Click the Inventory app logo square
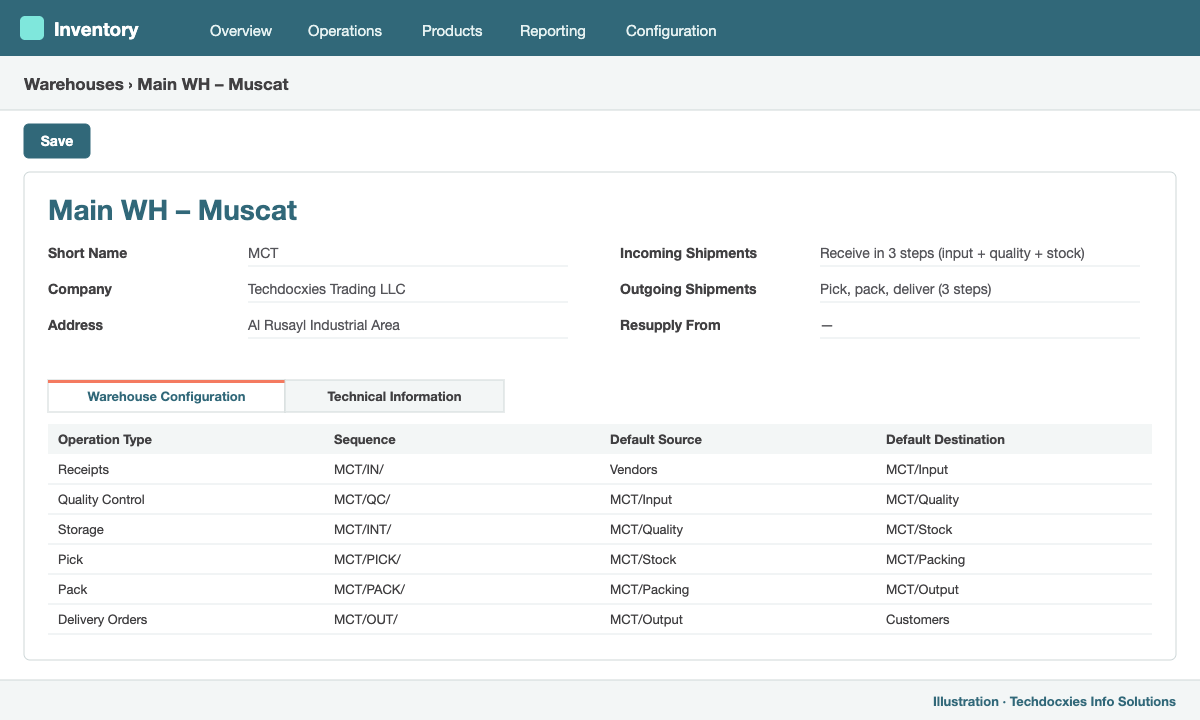Screen dimensions: 1200x720 point(32,28)
